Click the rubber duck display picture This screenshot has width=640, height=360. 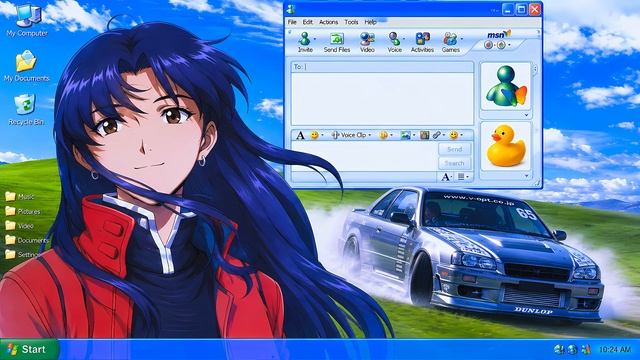(506, 146)
